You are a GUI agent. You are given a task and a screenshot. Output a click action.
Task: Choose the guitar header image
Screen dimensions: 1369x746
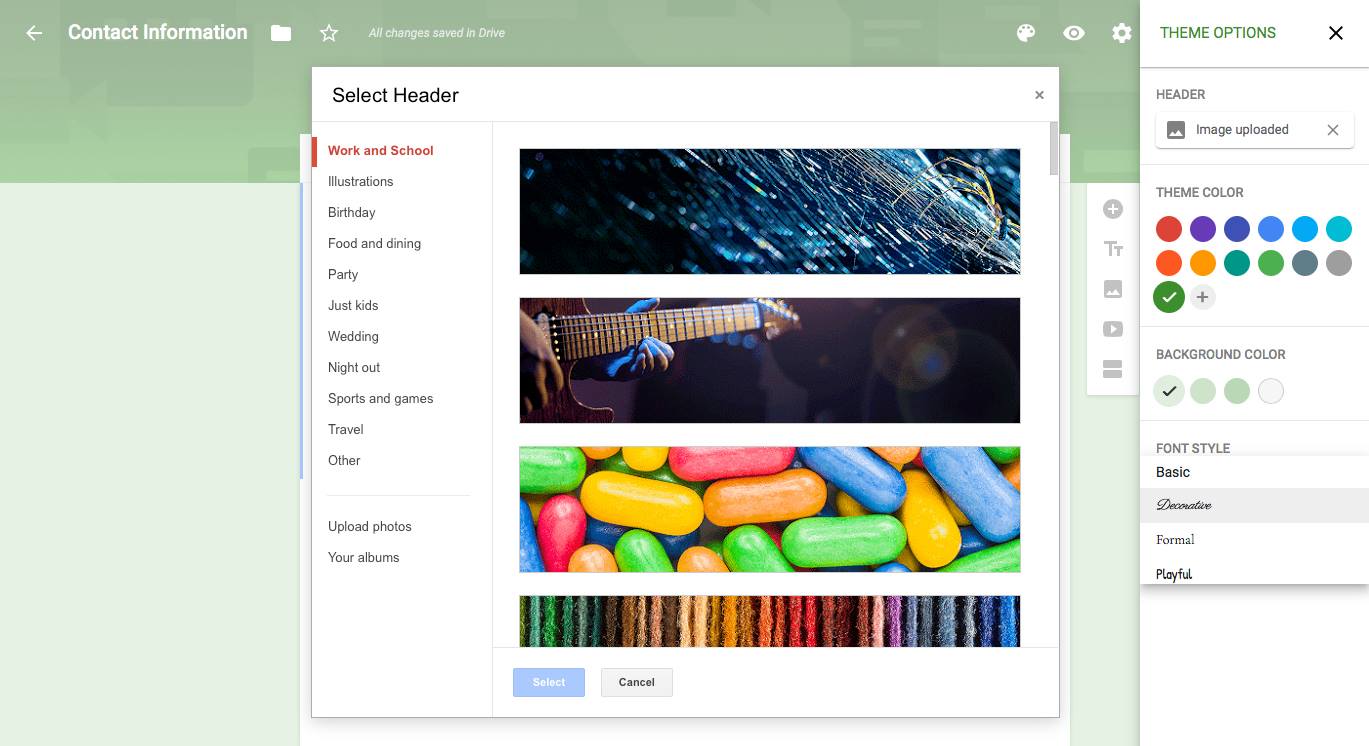770,360
